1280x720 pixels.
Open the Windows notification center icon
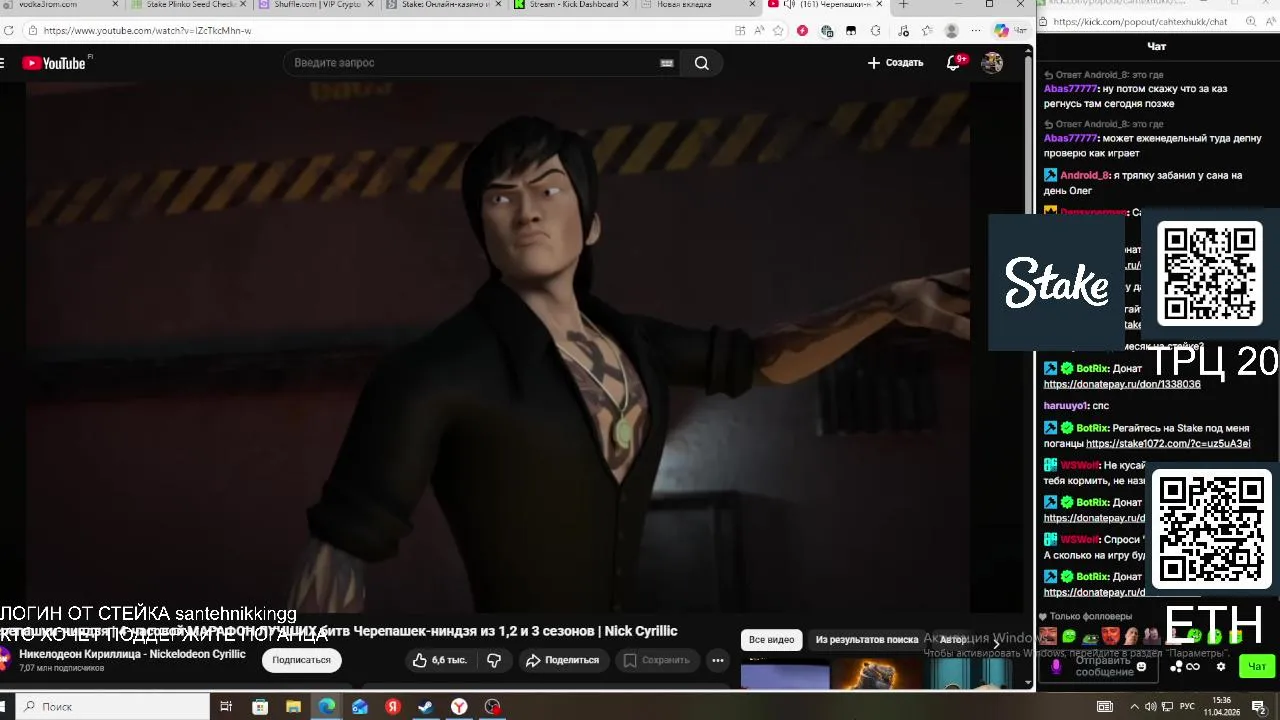click(x=1259, y=706)
